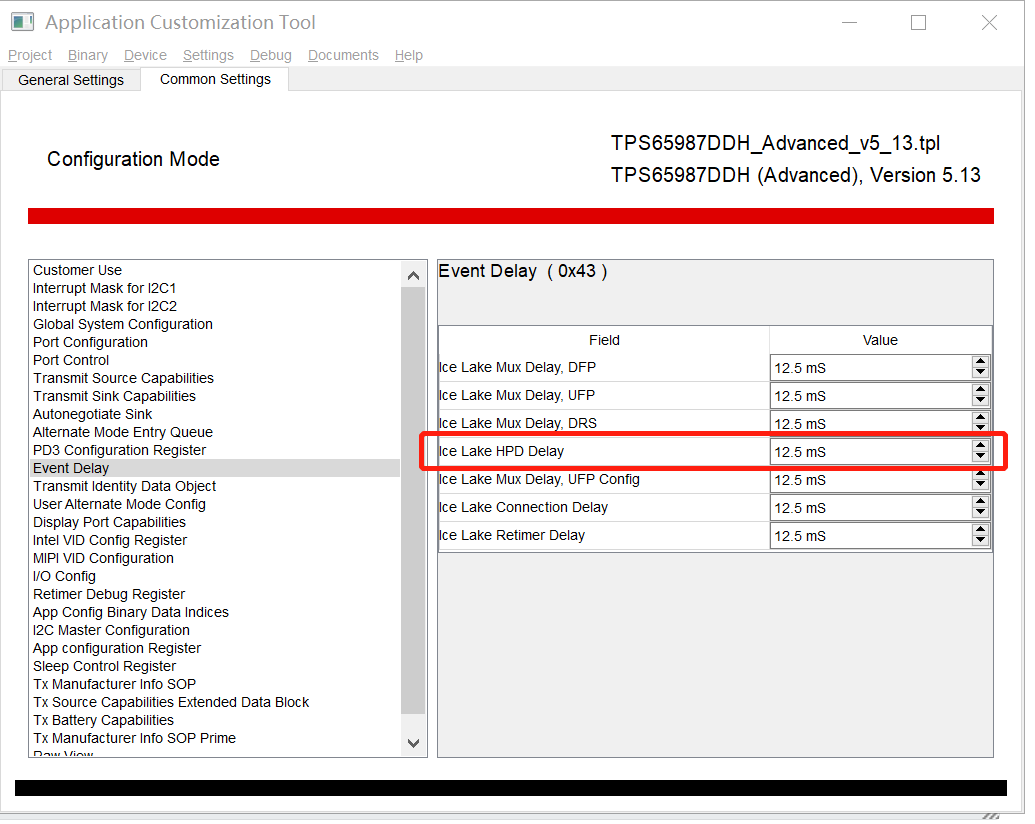Select Retimer Debug Register

click(109, 594)
